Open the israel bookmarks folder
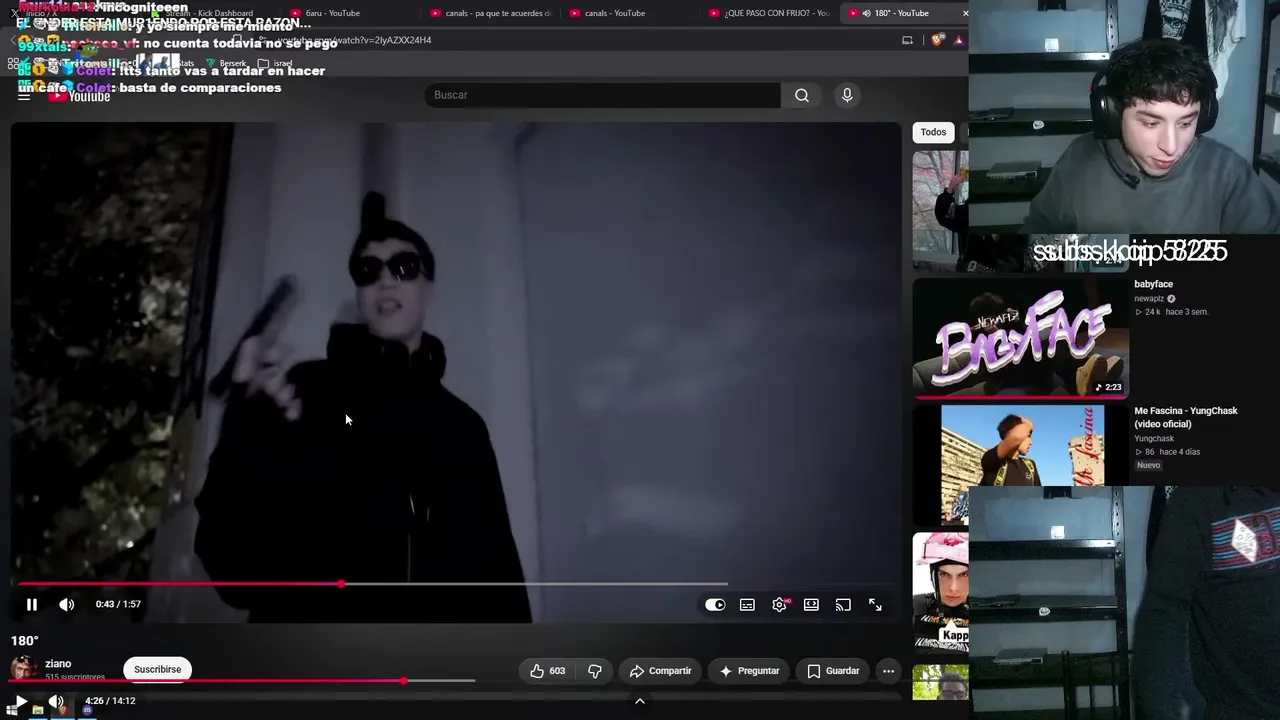 pos(276,63)
